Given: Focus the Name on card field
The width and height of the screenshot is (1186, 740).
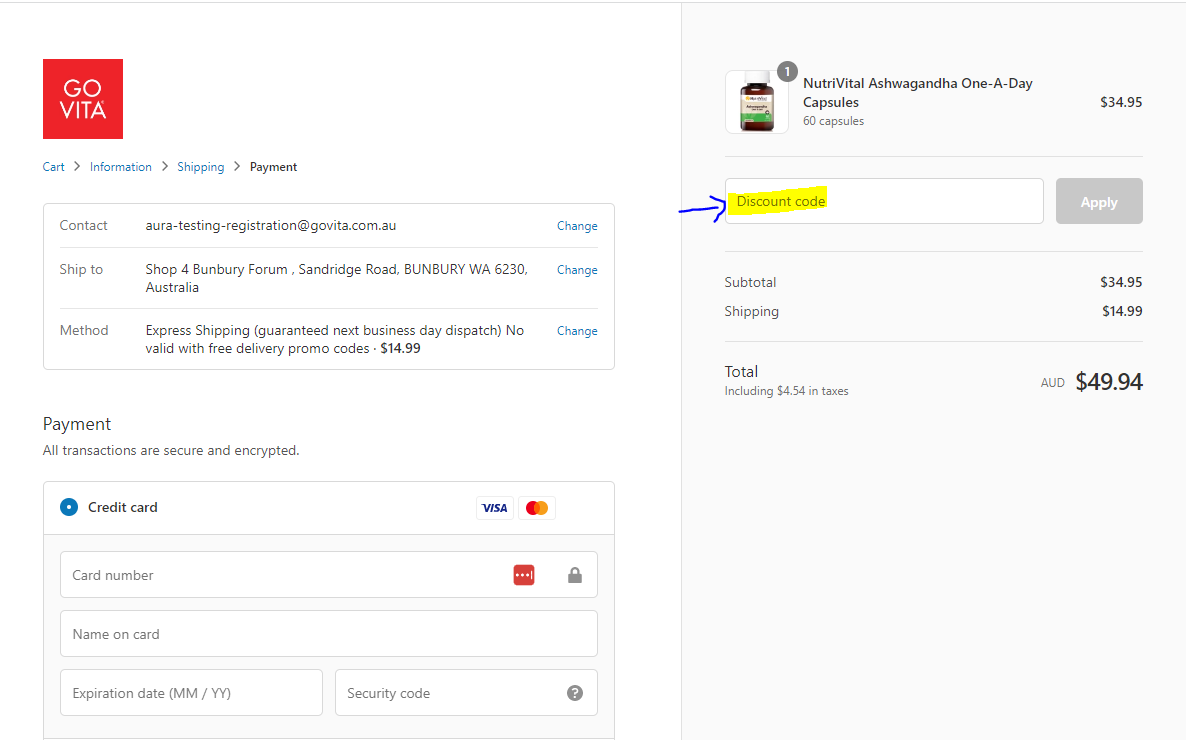Looking at the screenshot, I should coord(329,634).
